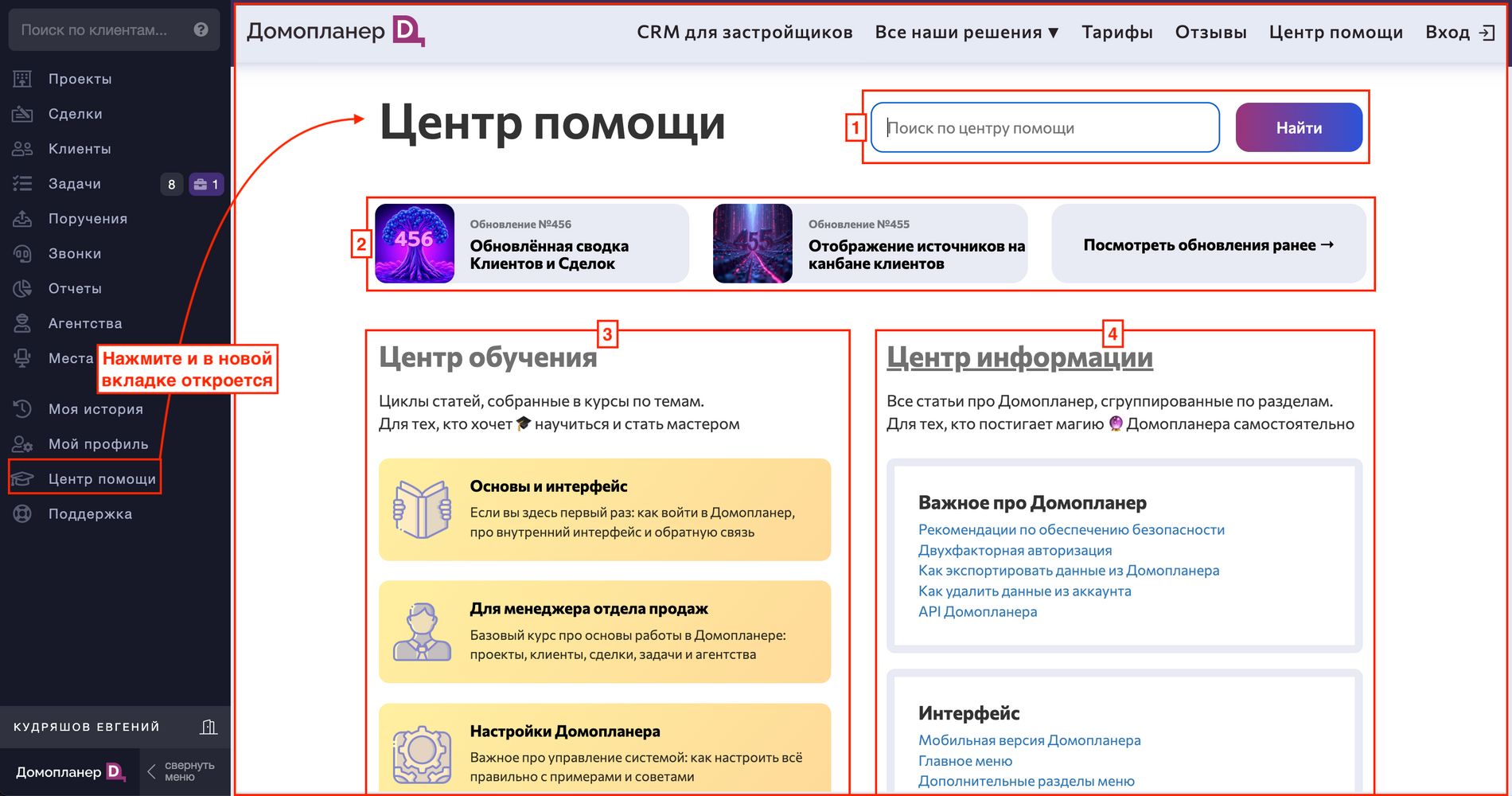Click the Отчеты pie chart icon

(x=22, y=288)
